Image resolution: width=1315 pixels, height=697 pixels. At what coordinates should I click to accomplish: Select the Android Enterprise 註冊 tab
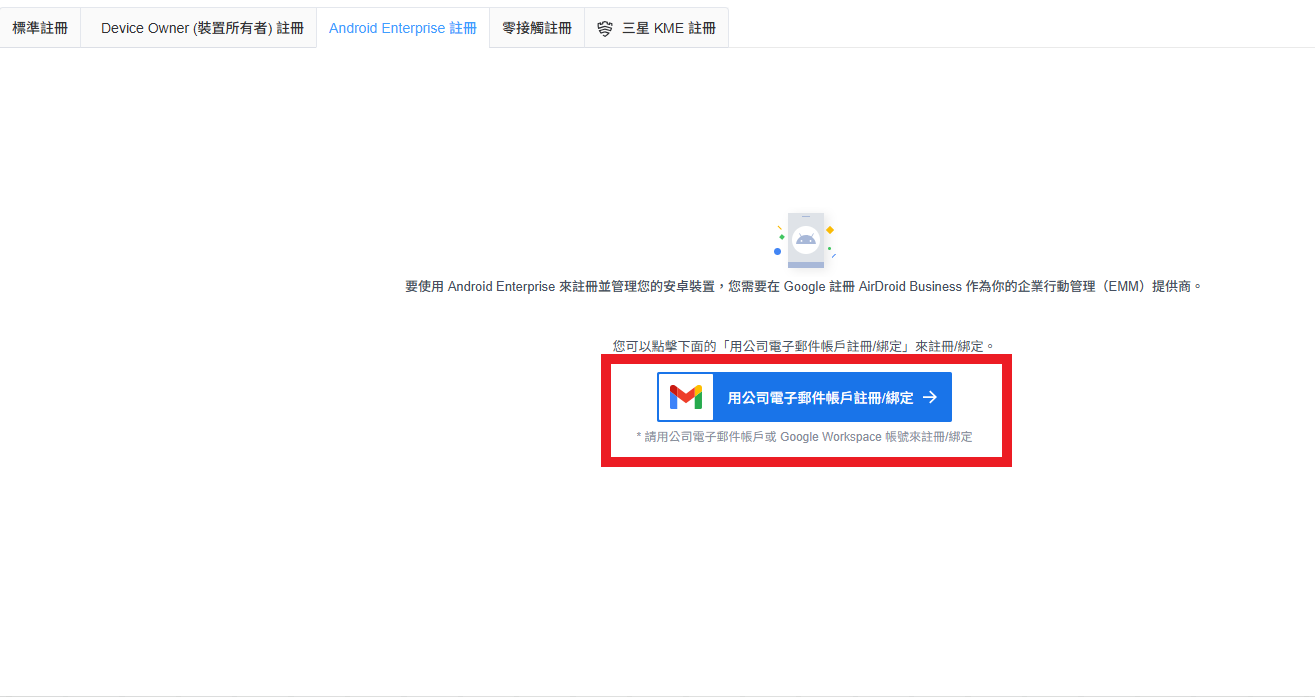tap(403, 28)
